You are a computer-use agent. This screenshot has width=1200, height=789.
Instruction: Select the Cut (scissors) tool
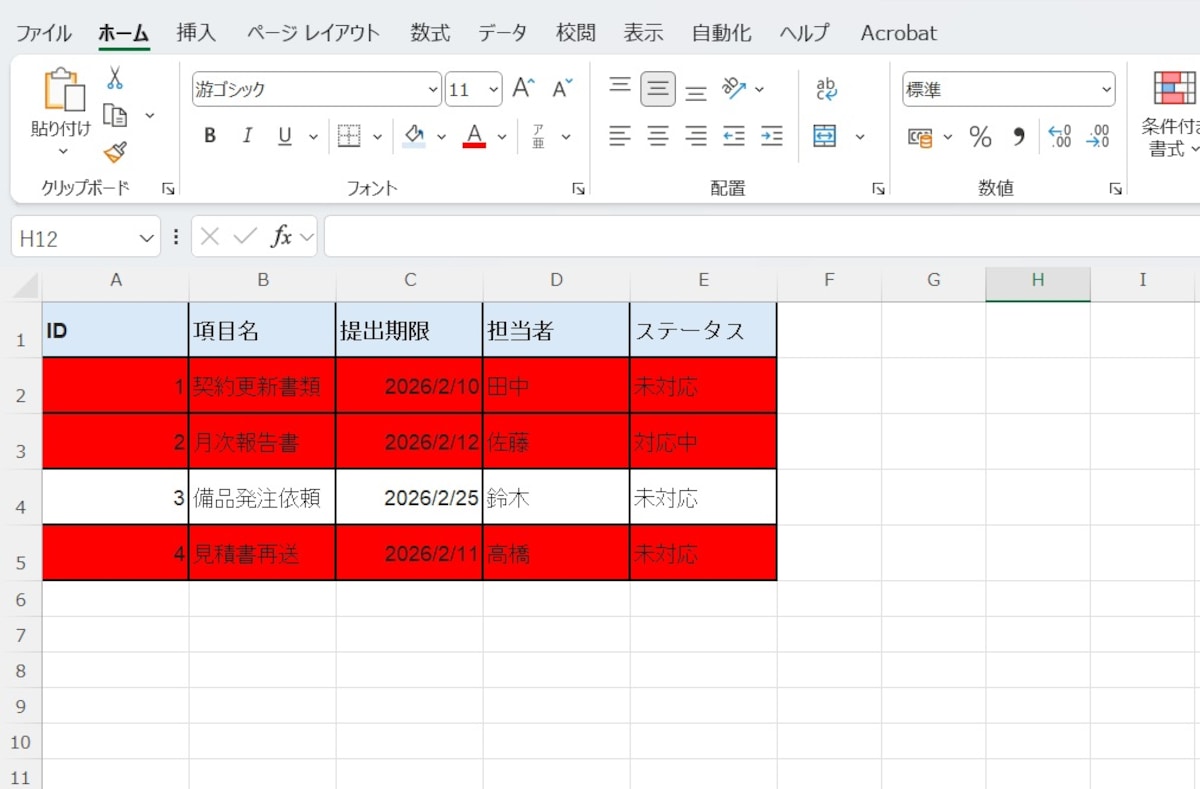(x=117, y=75)
